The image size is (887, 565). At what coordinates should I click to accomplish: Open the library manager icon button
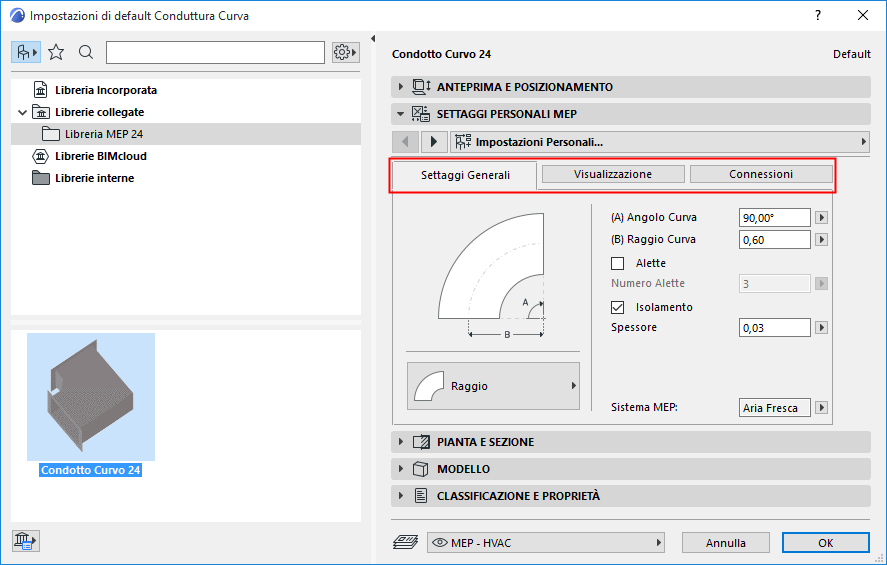click(x=25, y=541)
